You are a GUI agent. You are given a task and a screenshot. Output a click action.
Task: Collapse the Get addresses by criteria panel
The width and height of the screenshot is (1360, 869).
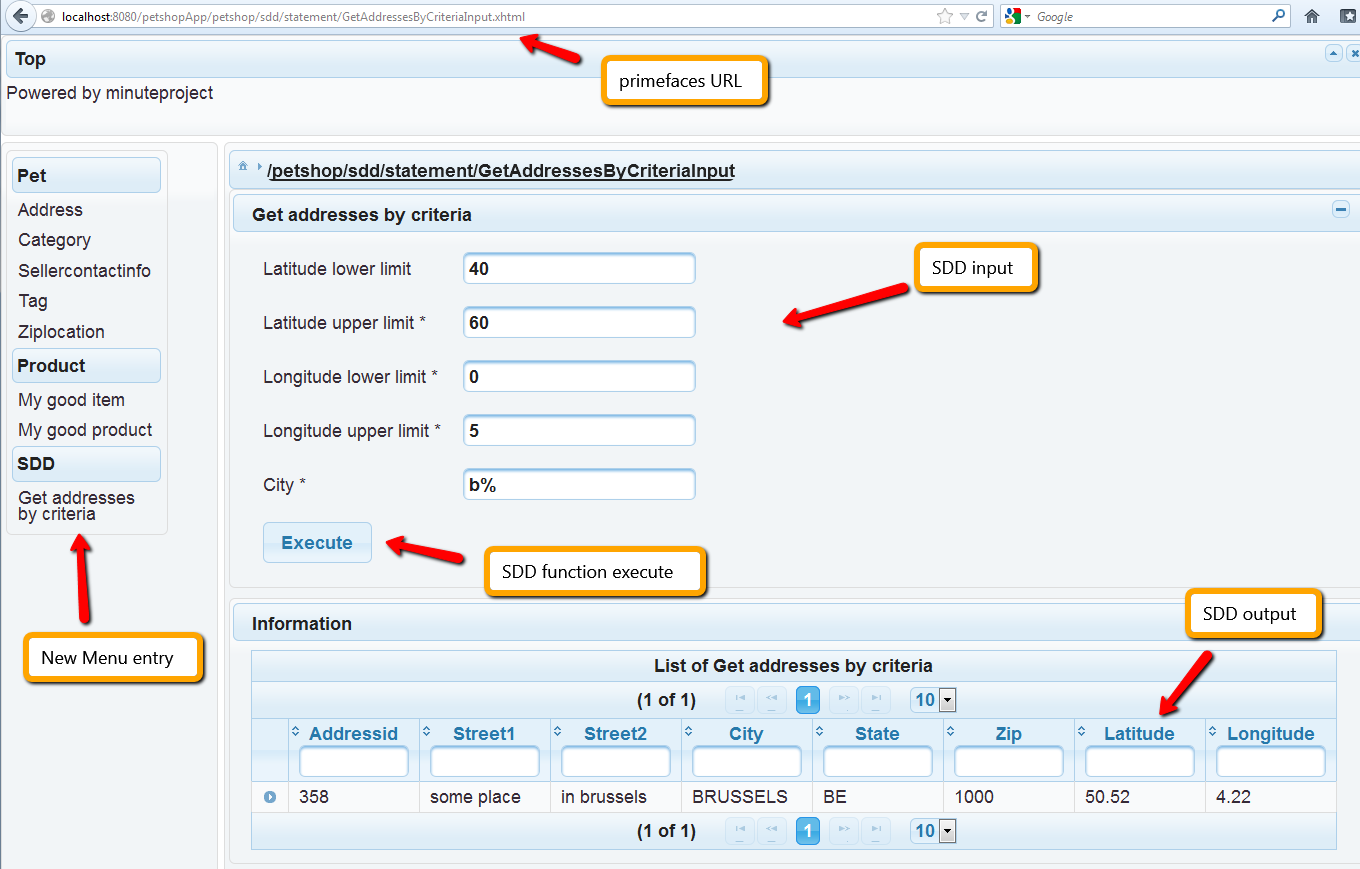(1340, 210)
